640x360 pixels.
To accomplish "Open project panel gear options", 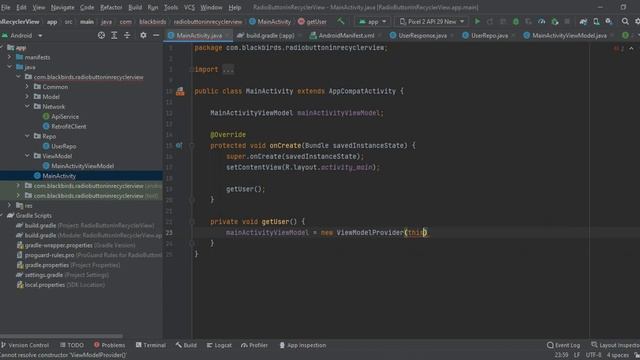I will 143,36.
